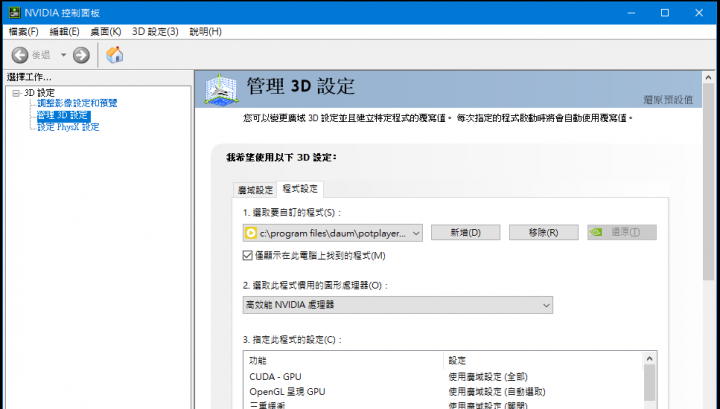
Task: Click the PotPlayer icon in program combo box
Action: pos(251,233)
